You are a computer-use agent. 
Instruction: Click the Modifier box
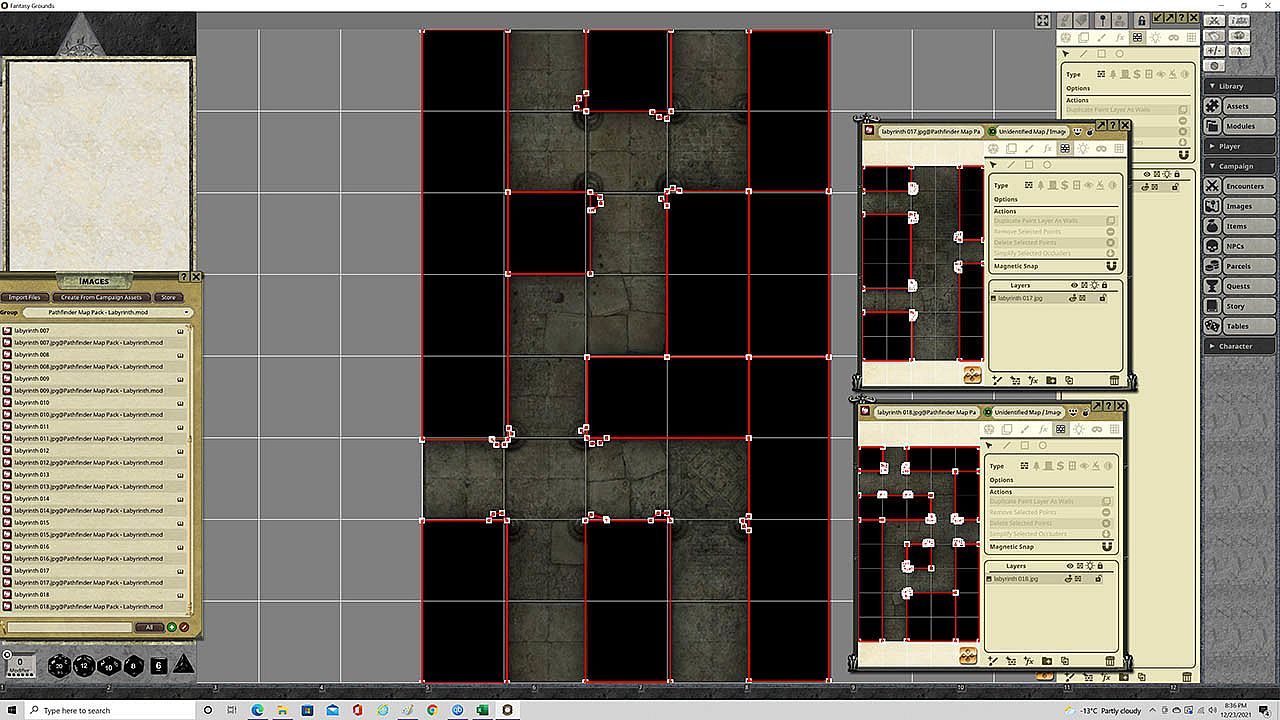[x=21, y=665]
